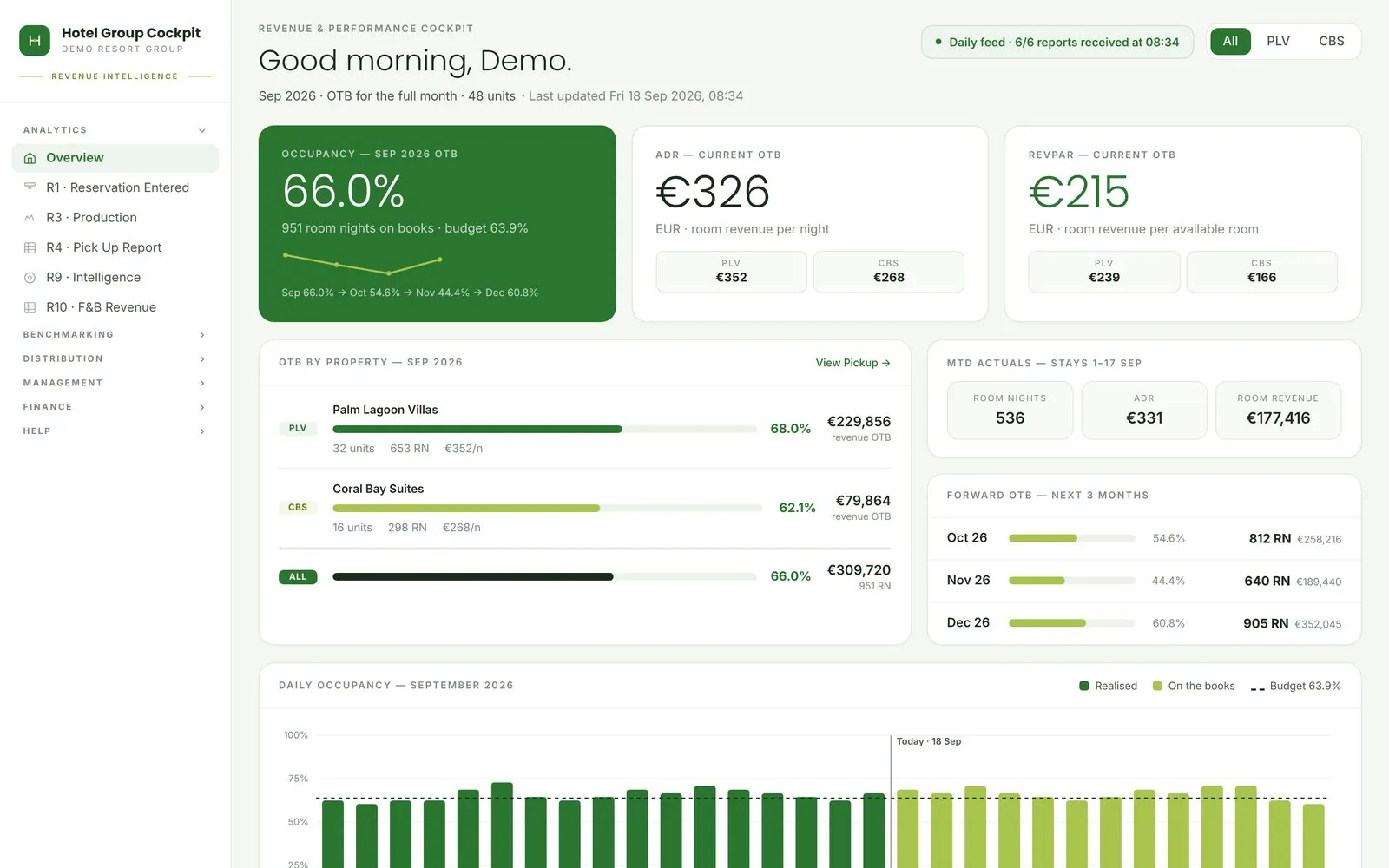The width and height of the screenshot is (1389, 868).
Task: Click the On the books legend swatch
Action: (1157, 686)
